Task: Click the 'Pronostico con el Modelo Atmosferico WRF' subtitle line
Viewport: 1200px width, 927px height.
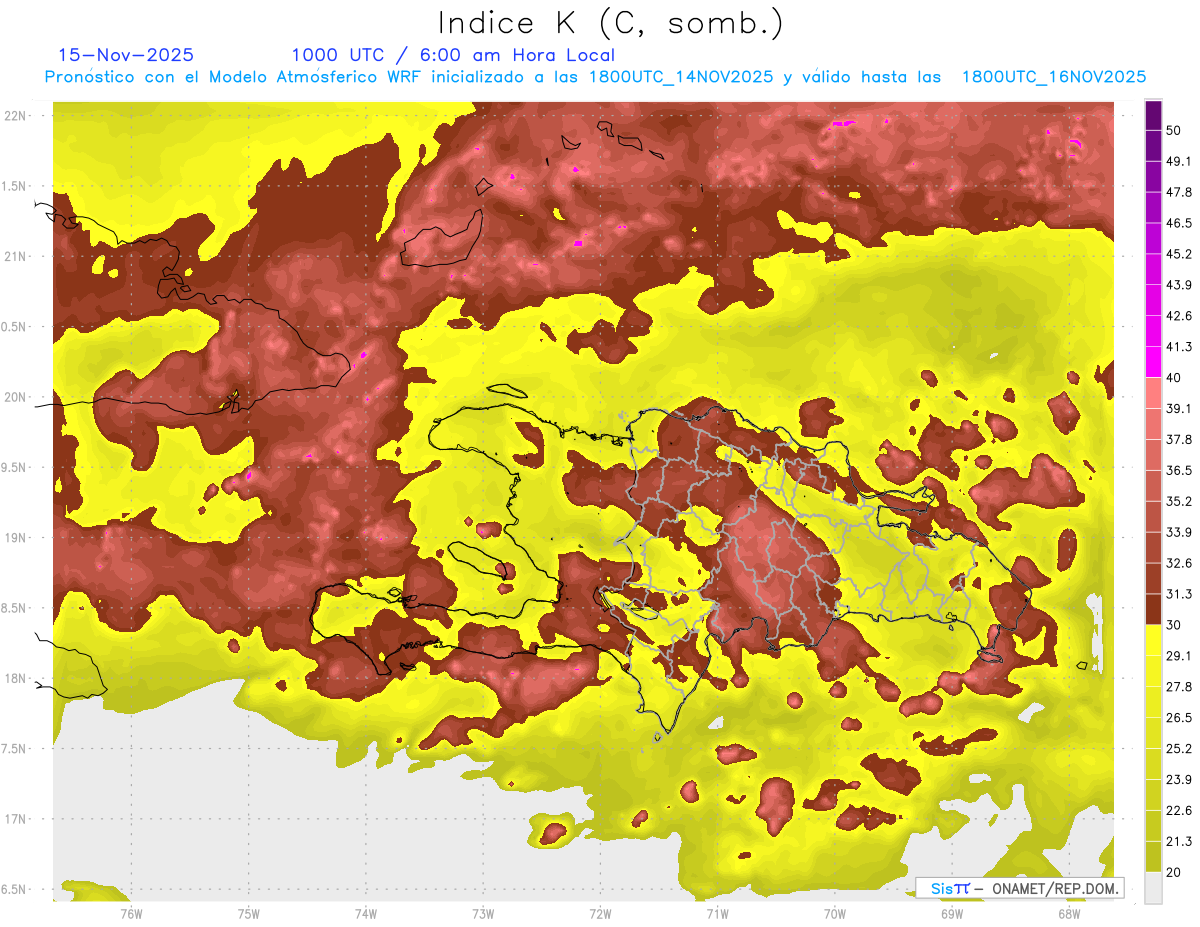Action: click(594, 77)
